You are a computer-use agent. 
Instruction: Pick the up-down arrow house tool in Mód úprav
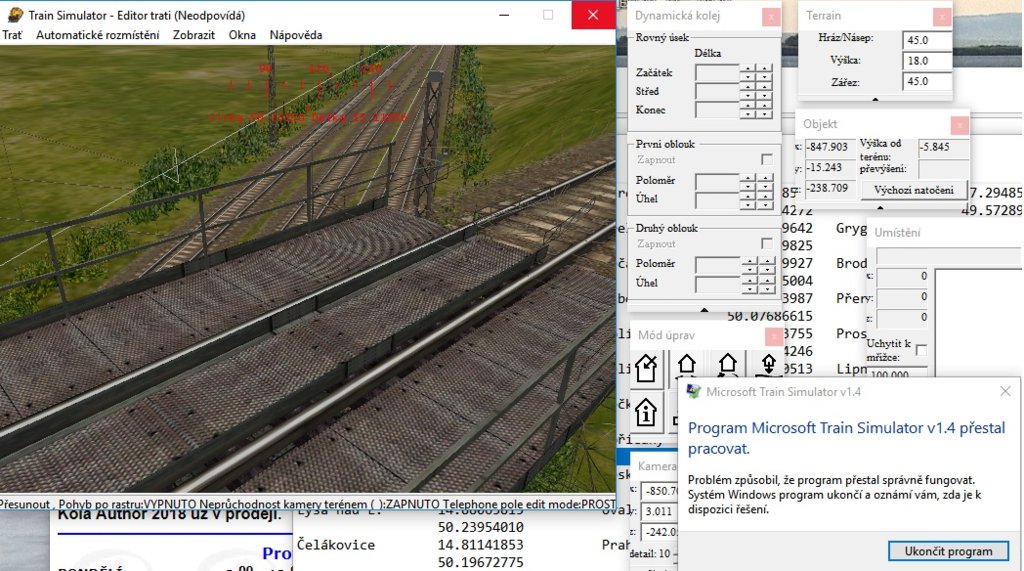(x=768, y=365)
